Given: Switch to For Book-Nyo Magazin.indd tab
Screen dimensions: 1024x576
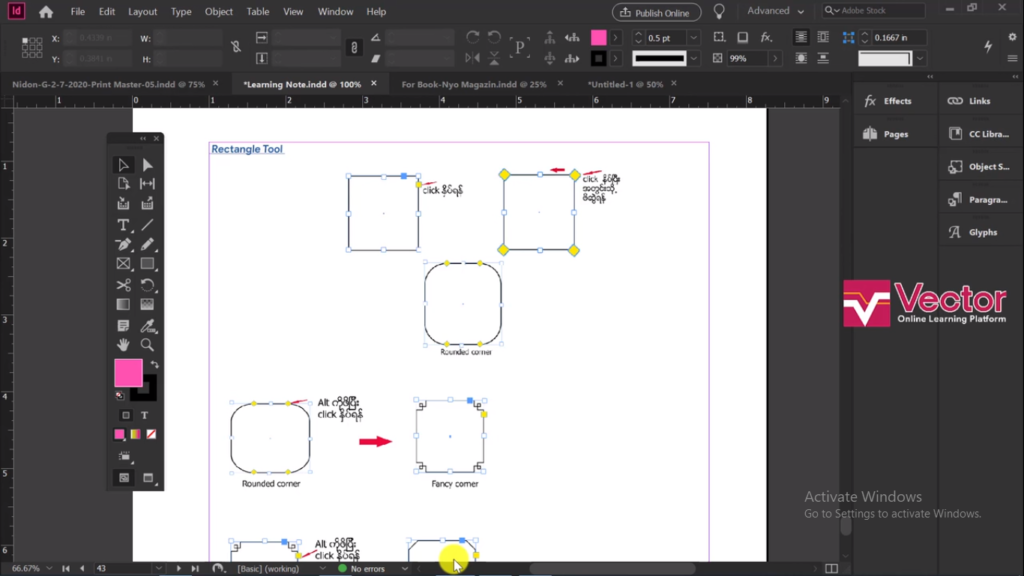Looking at the screenshot, I should [x=474, y=84].
